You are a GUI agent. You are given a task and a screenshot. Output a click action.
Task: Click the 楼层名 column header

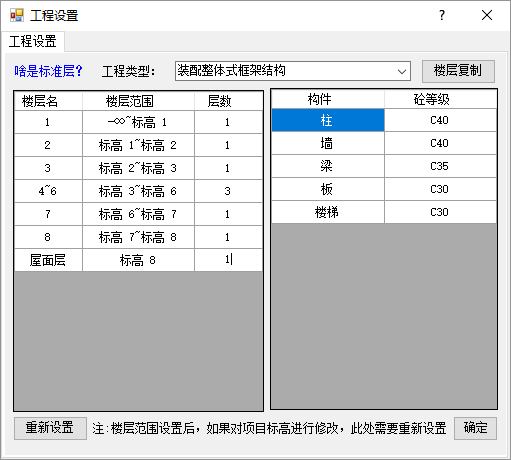tap(48, 101)
